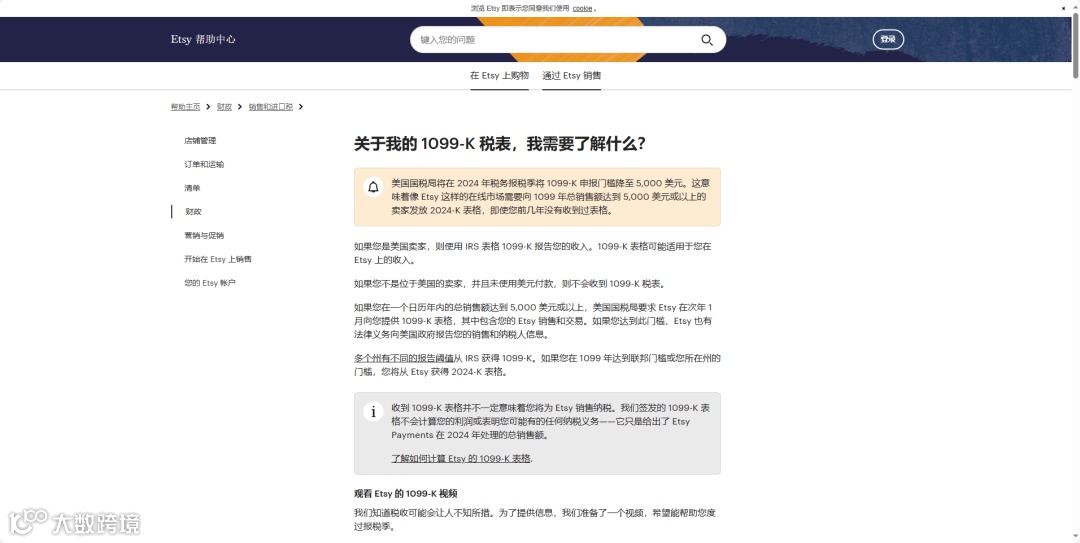Dismiss the cookie notice with the close icon
This screenshot has height=543, width=1080.
[x=1063, y=8]
